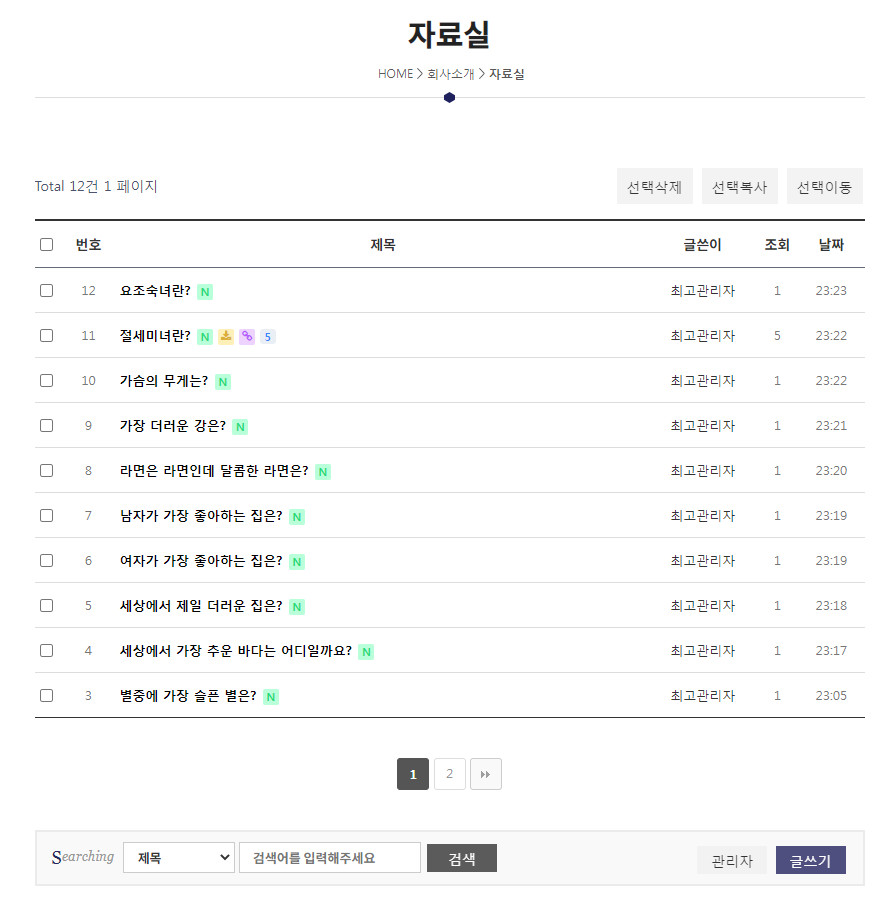Open the post titled 별중에 가장 슬픈 별은?
The image size is (893, 907).
click(188, 696)
